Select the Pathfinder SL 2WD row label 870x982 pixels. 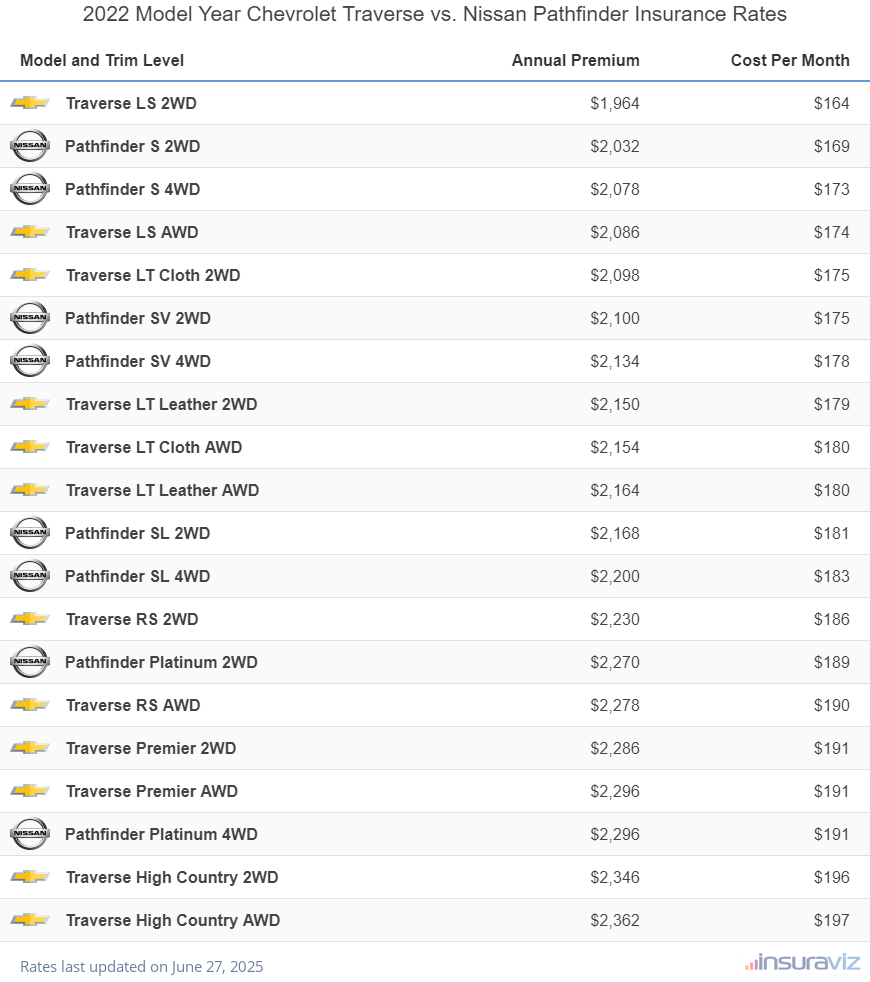coord(138,534)
